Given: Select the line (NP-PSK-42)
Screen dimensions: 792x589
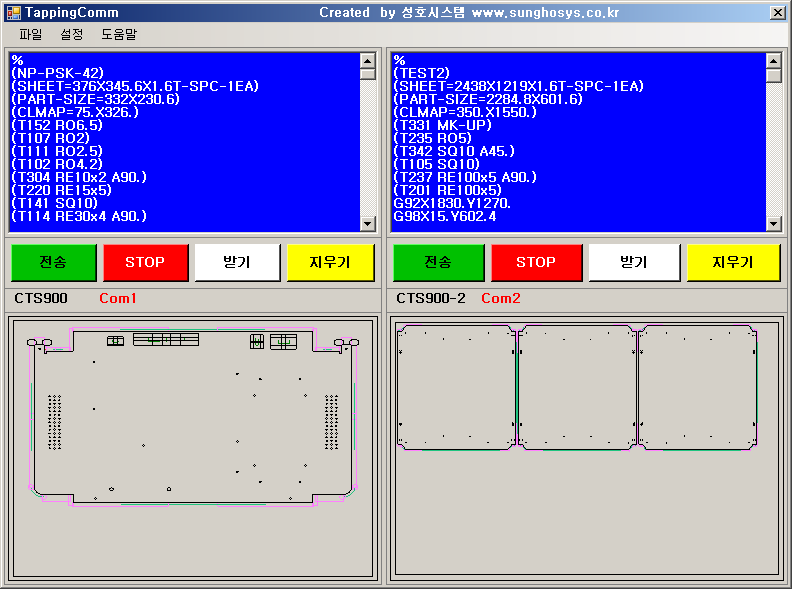Looking at the screenshot, I should point(57,73).
